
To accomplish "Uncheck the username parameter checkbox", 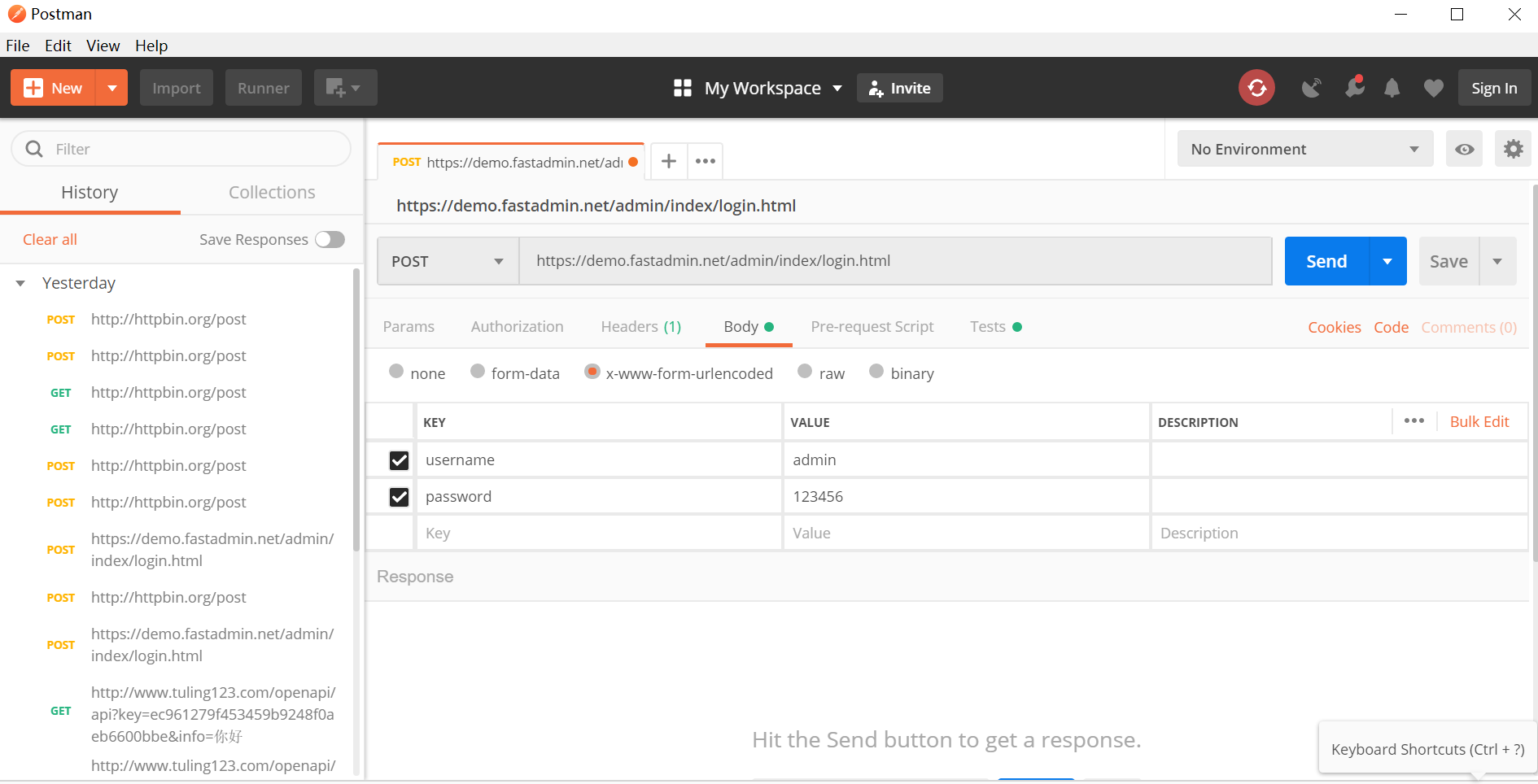I will (399, 460).
